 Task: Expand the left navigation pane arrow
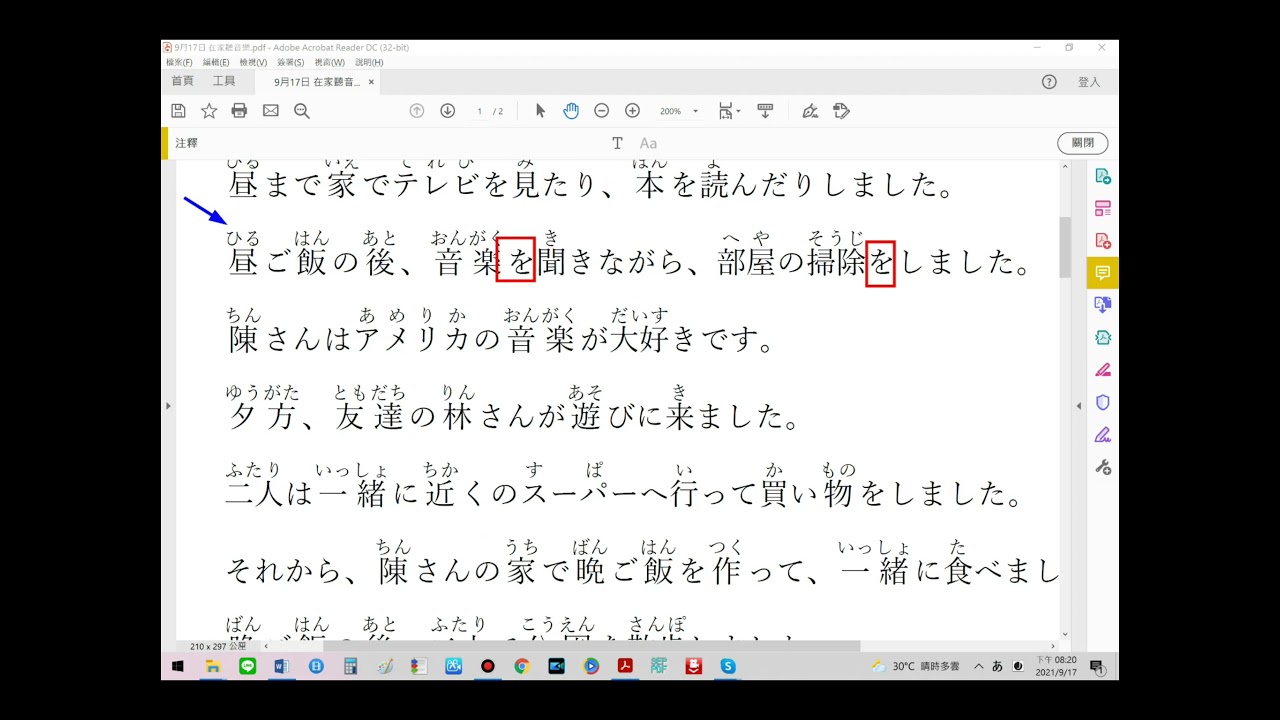coord(168,405)
